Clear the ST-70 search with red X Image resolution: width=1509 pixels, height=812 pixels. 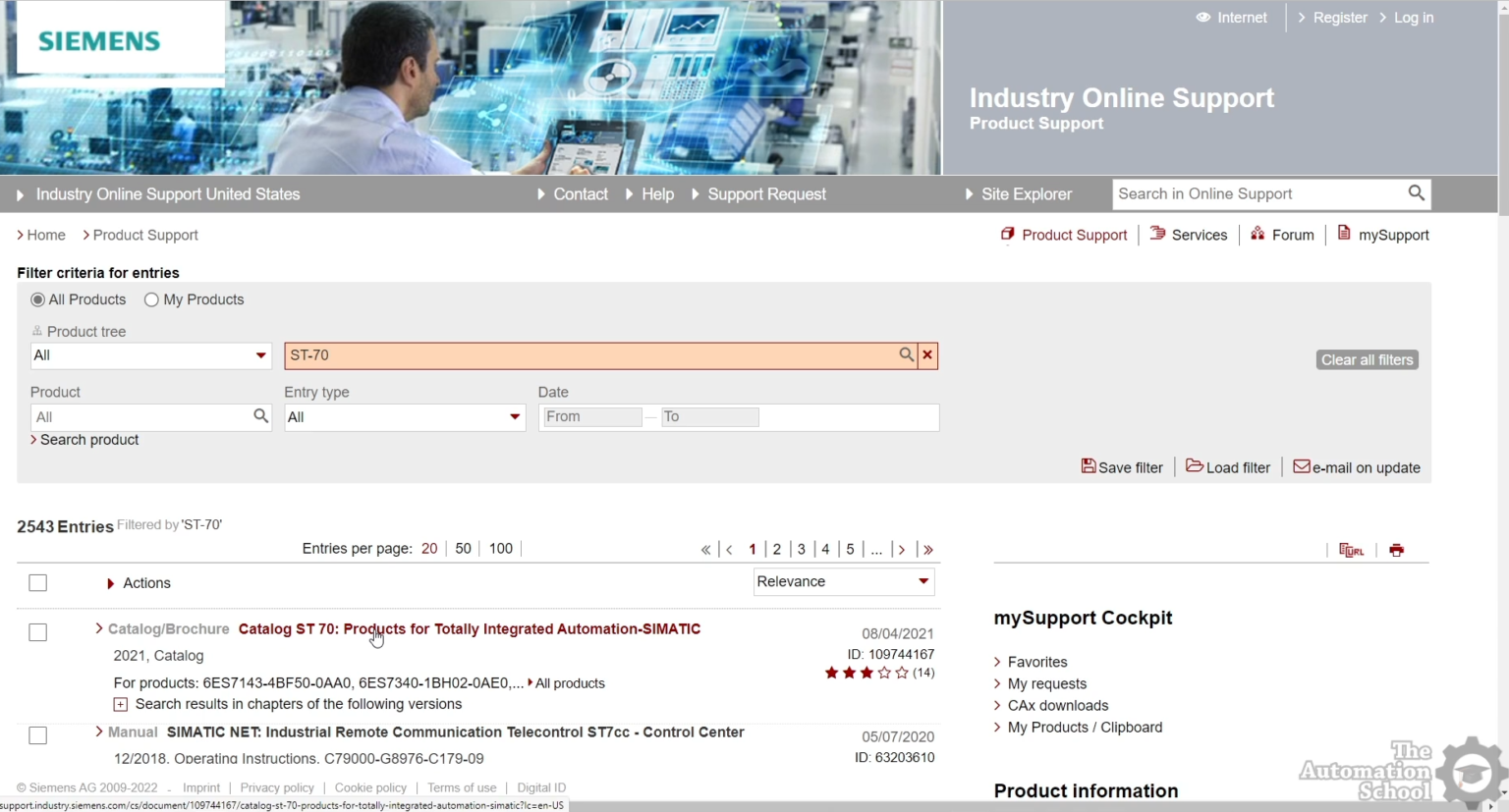[x=926, y=355]
